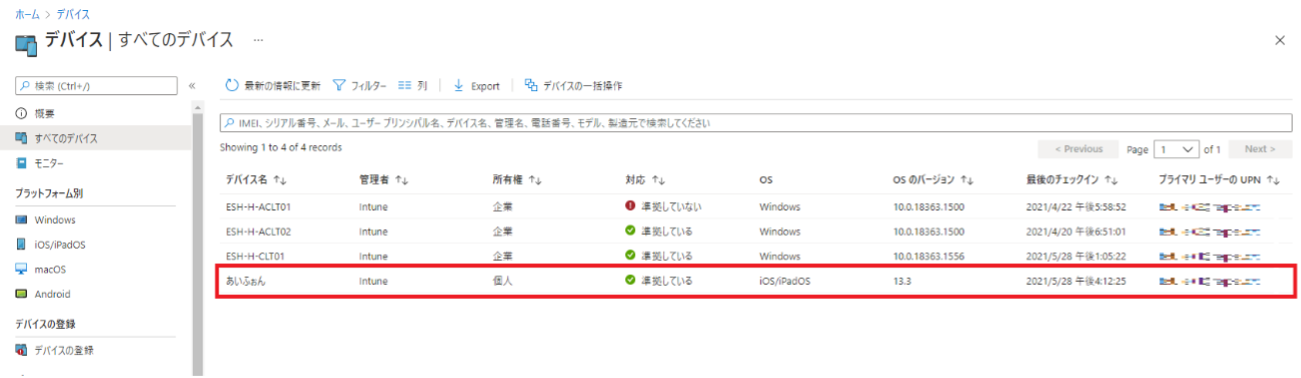This screenshot has width=1301, height=378.
Task: Open the page number dropdown
Action: 1176,149
